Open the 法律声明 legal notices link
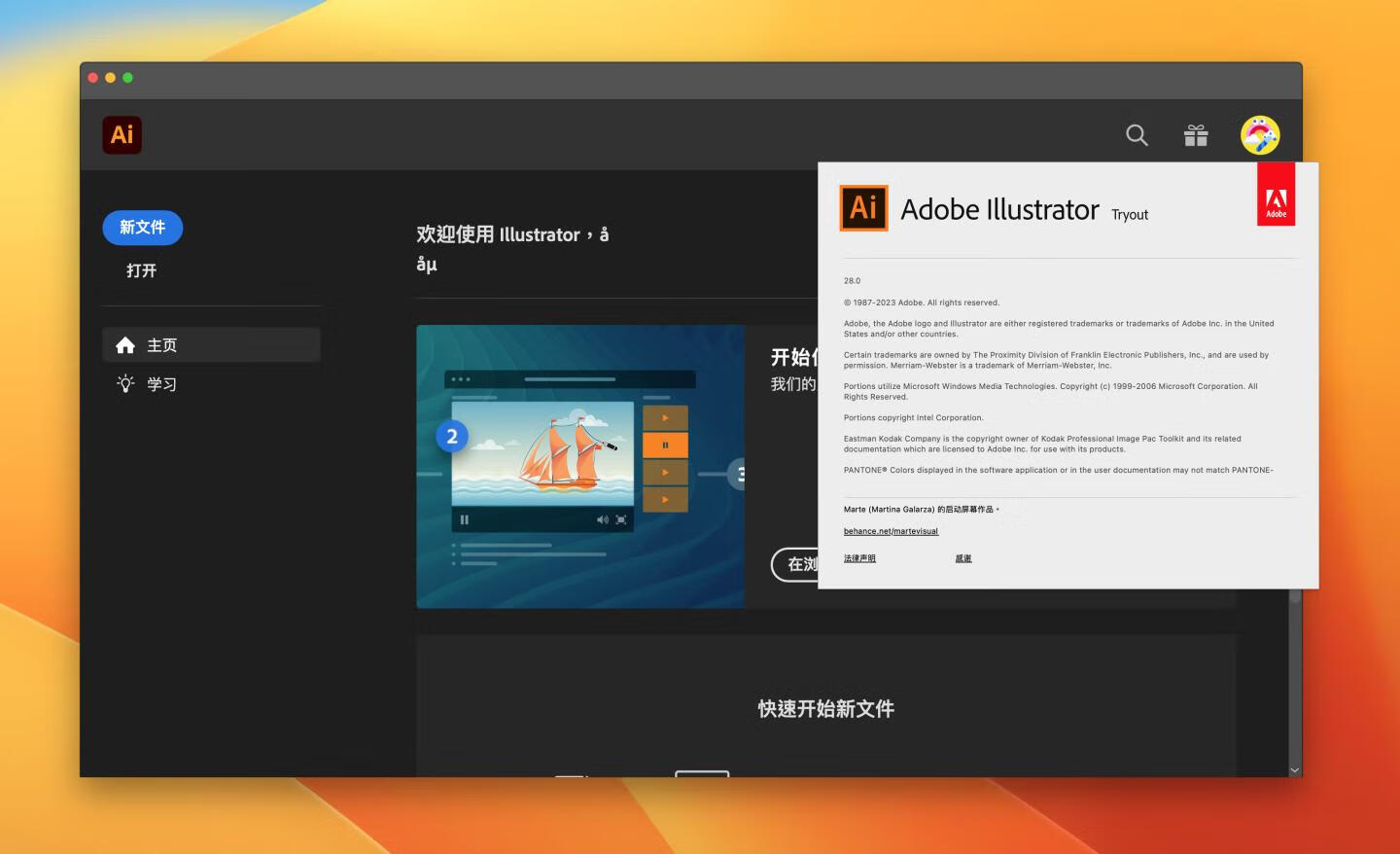Image resolution: width=1400 pixels, height=854 pixels. pos(859,558)
